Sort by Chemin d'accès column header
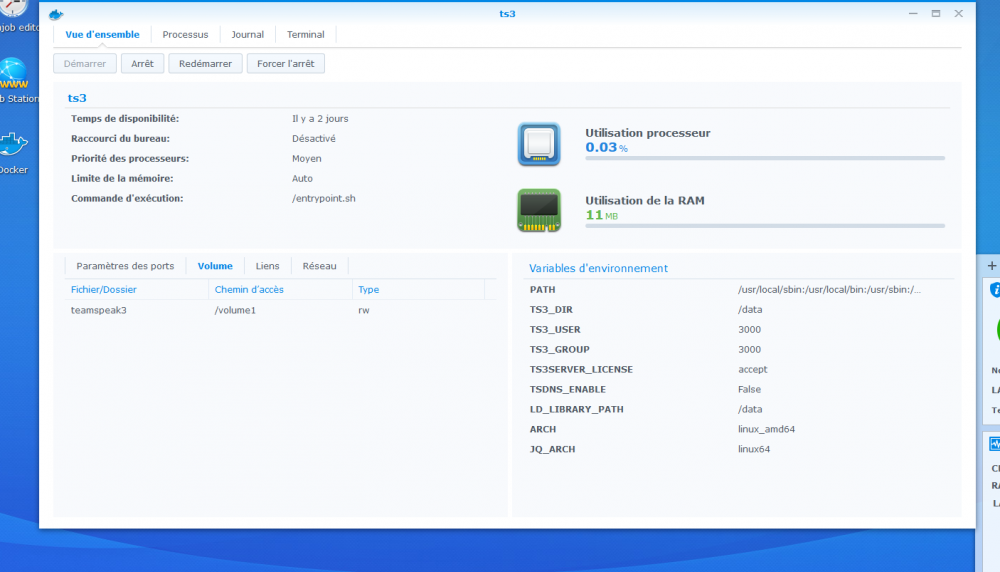This screenshot has width=1000, height=572. (x=249, y=290)
